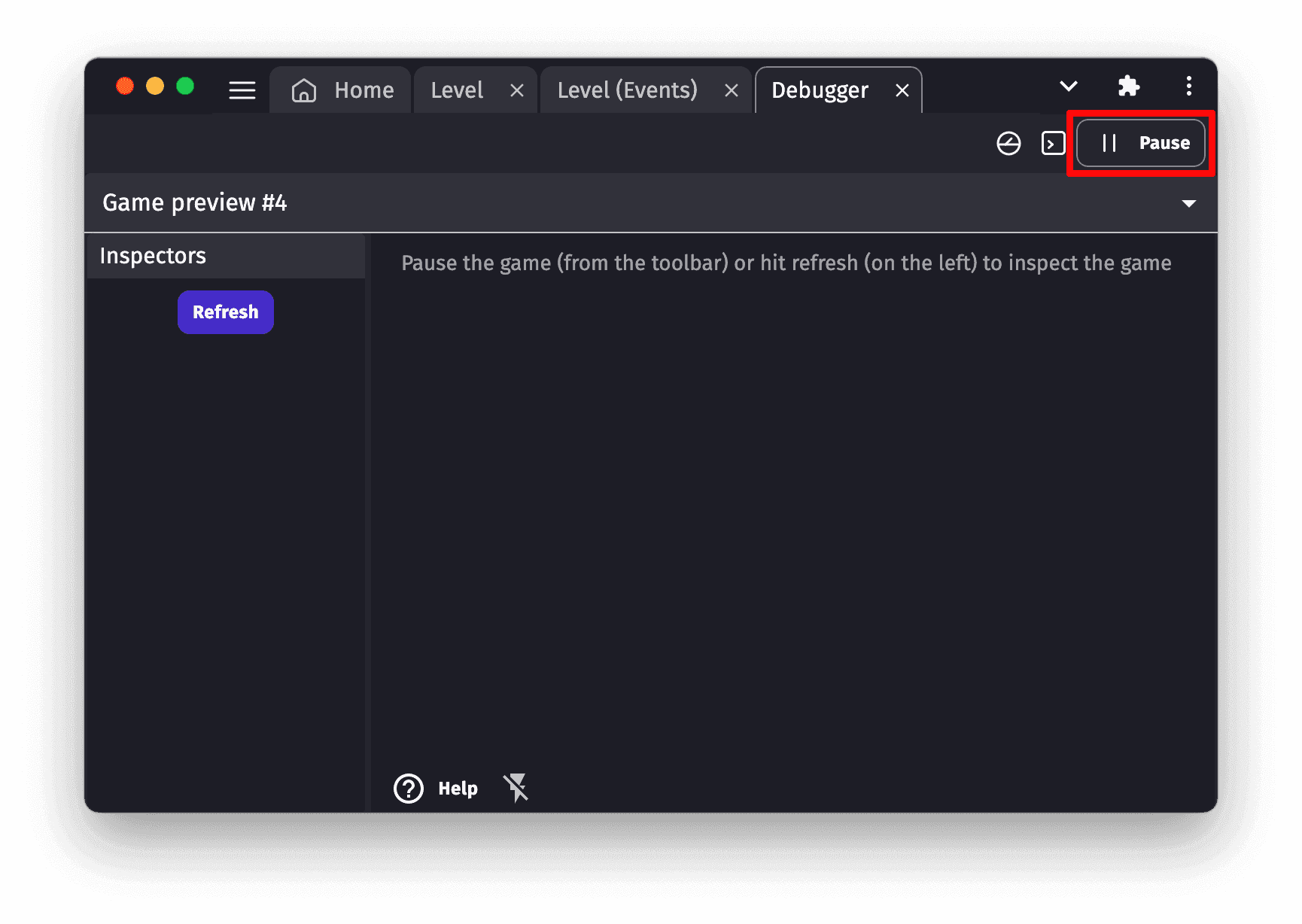The image size is (1302, 924).
Task: Open the three-dot more options menu
Action: pos(1188,86)
